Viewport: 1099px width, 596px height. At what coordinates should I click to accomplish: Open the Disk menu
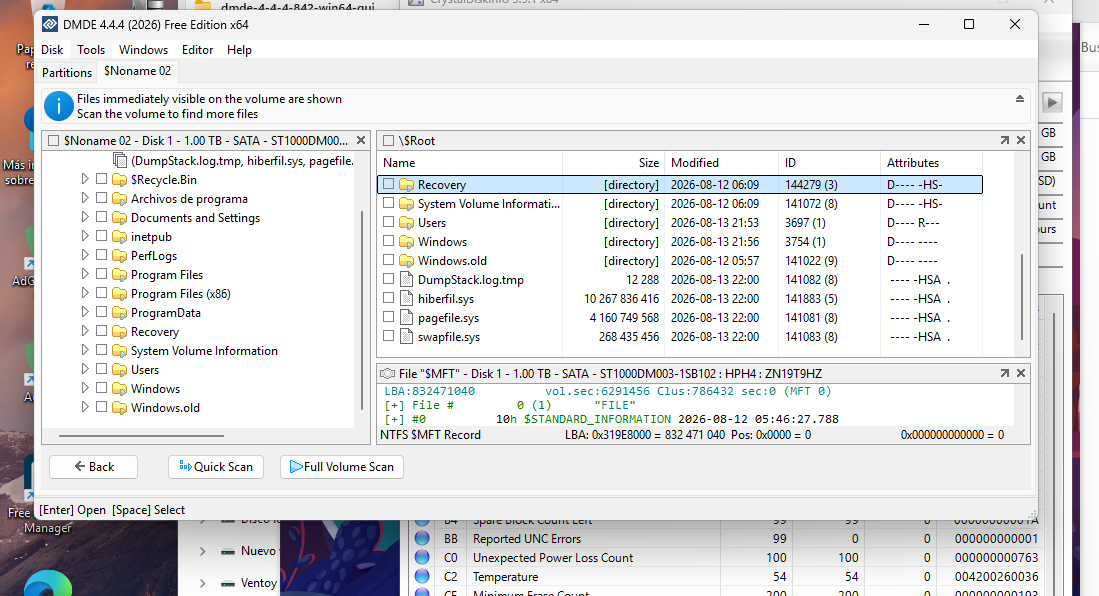tap(52, 50)
